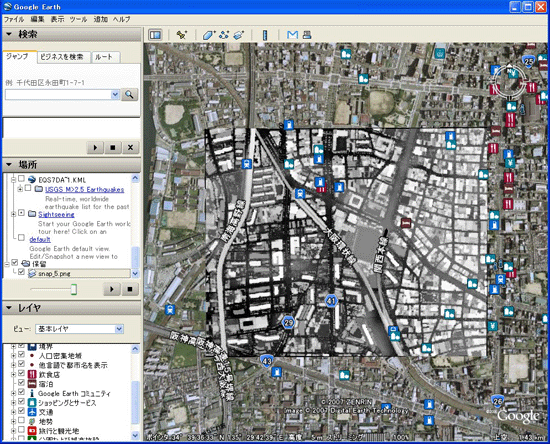This screenshot has height=444, width=550.
Task: Check the default view checkbox
Action: click(21, 238)
